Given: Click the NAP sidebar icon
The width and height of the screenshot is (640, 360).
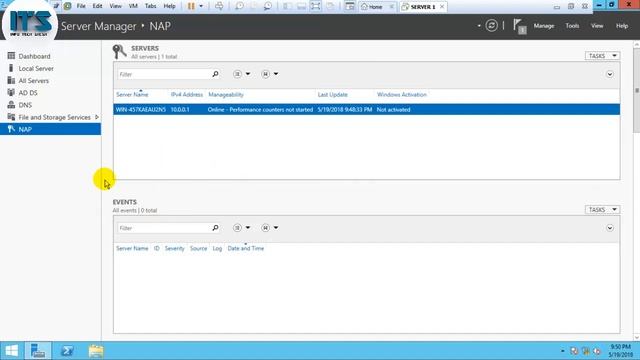Looking at the screenshot, I should point(11,129).
